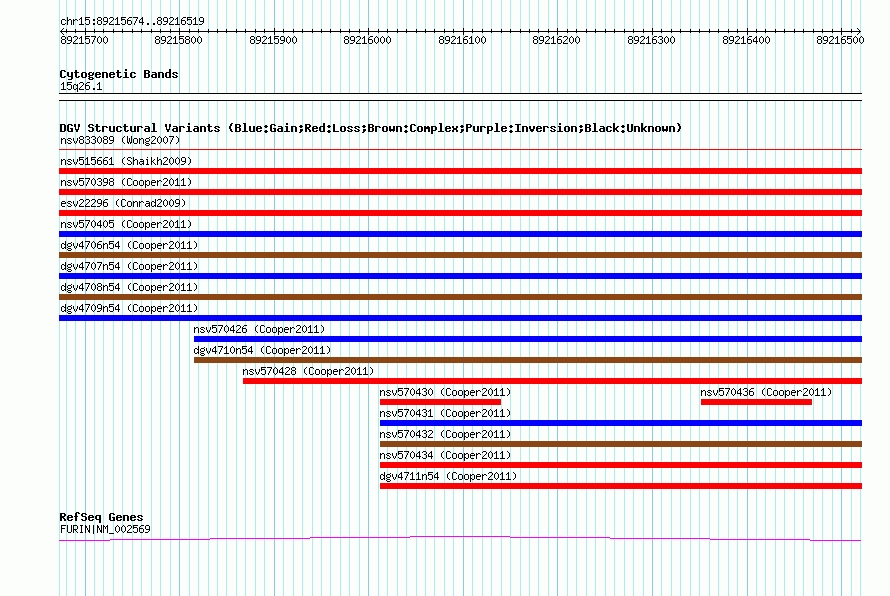890x596 pixels.
Task: Click the Cytogenetic Bands track heading
Action: click(119, 74)
